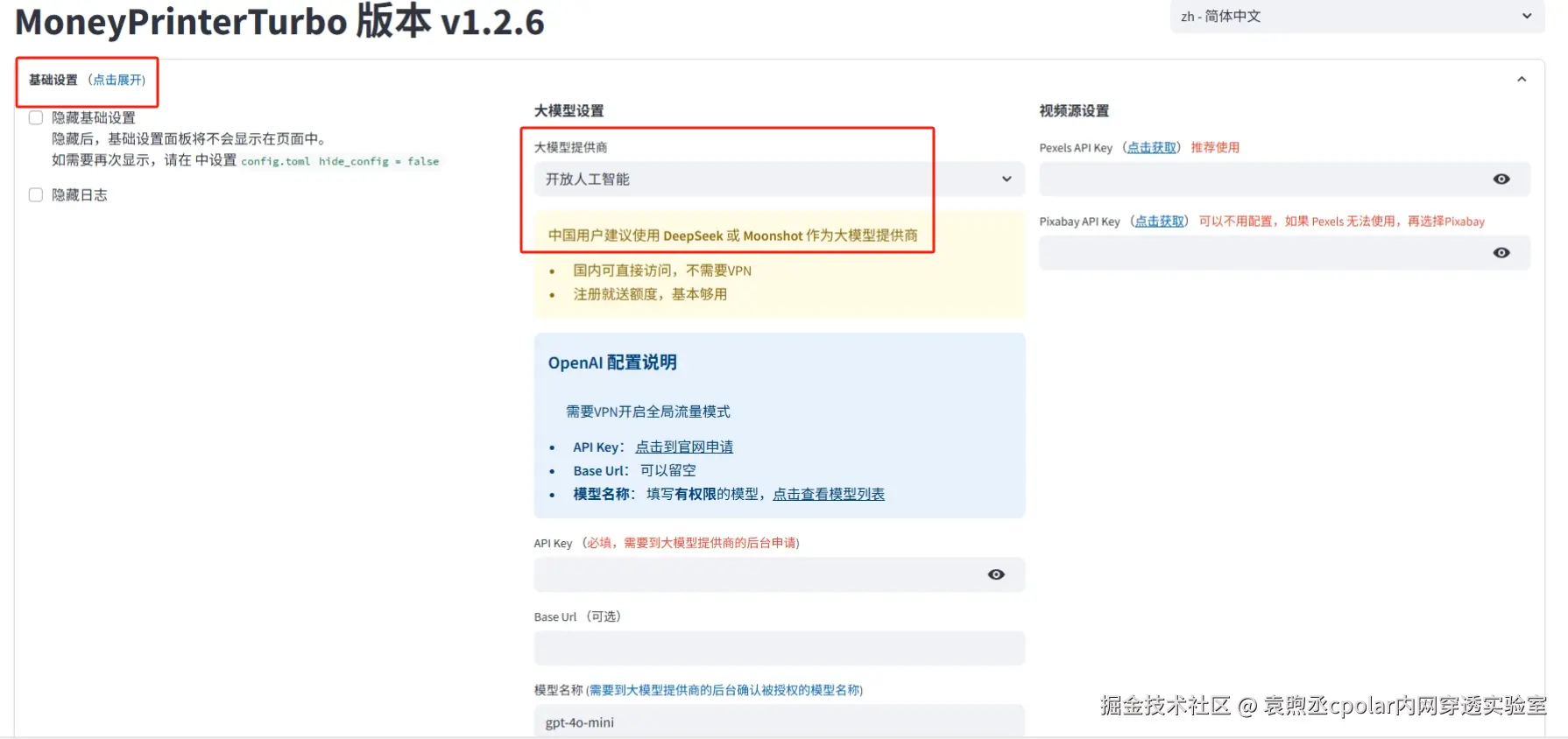Image resolution: width=1568 pixels, height=739 pixels.
Task: Tick the 隐藏日志 checkbox
Action: point(36,194)
